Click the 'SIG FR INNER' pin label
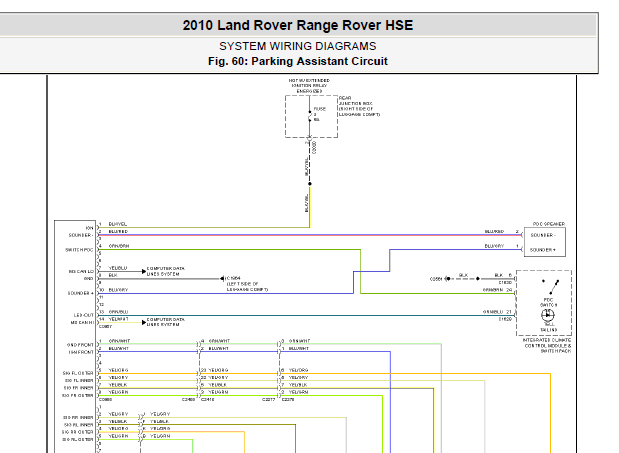Image resolution: width=619 pixels, height=453 pixels. [x=79, y=388]
